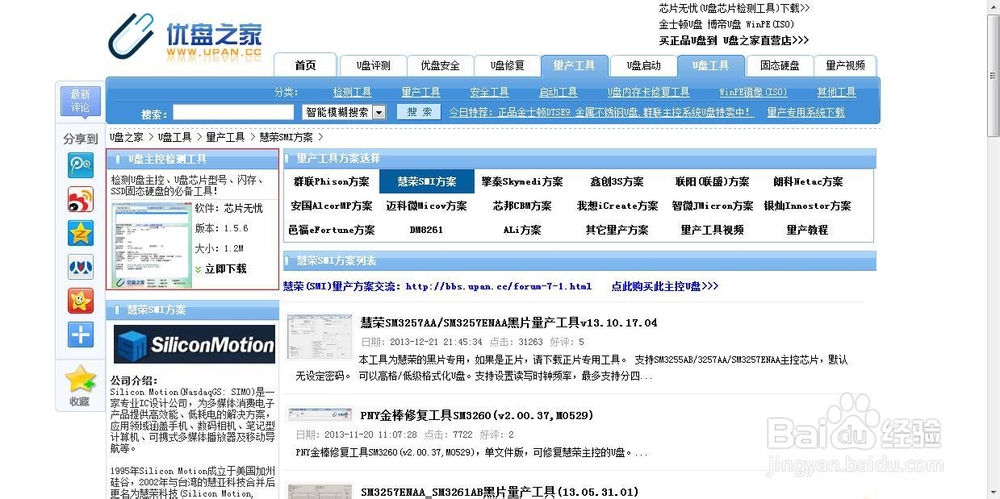Viewport: 1000px width, 499px height.
Task: Share via the red smiling-star icon
Action: (x=80, y=301)
